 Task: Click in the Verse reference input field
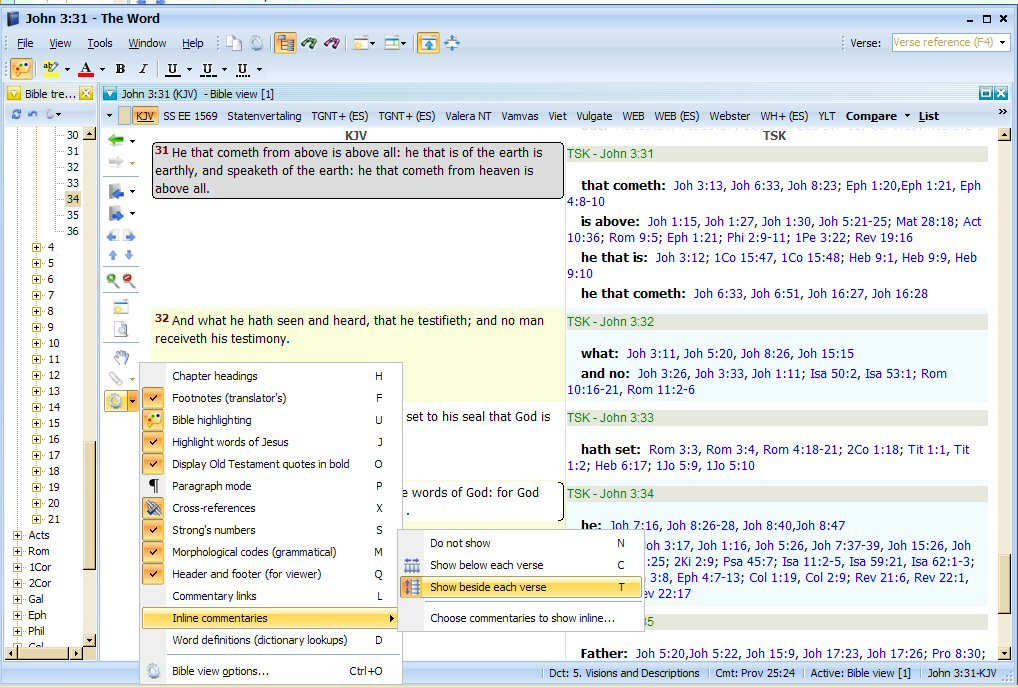click(x=944, y=43)
